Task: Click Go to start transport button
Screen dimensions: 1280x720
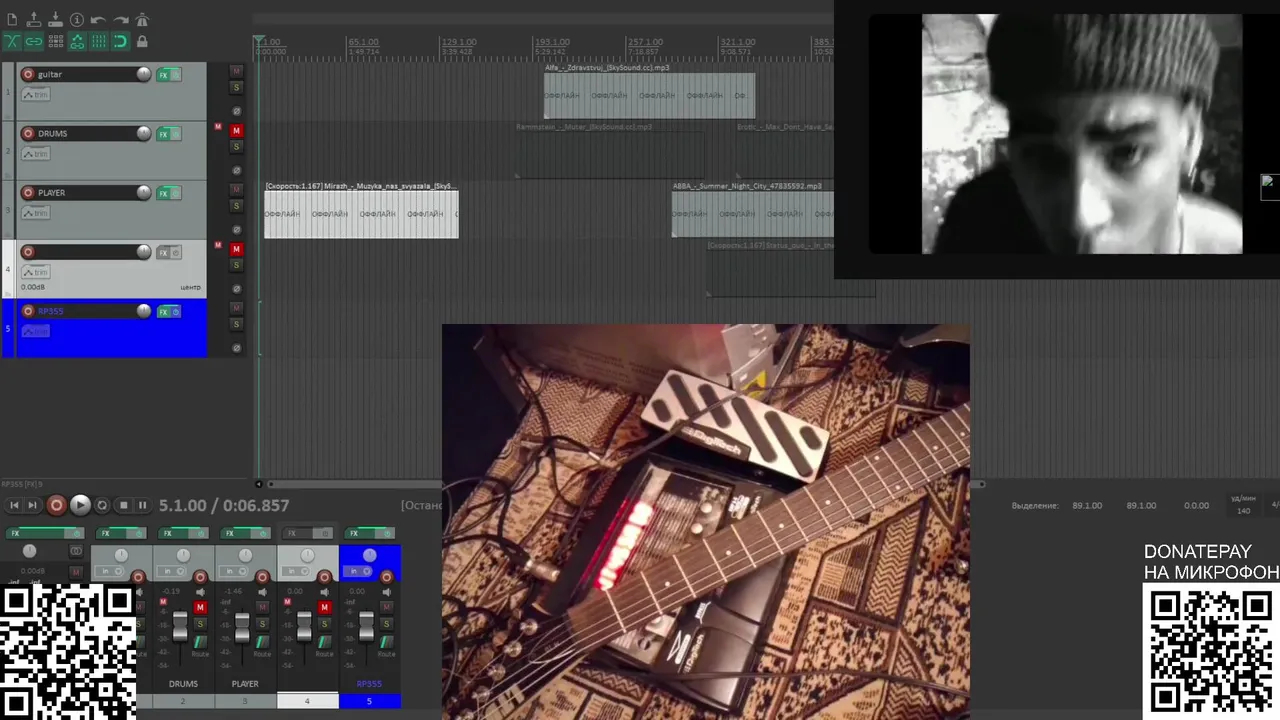Action: click(14, 506)
